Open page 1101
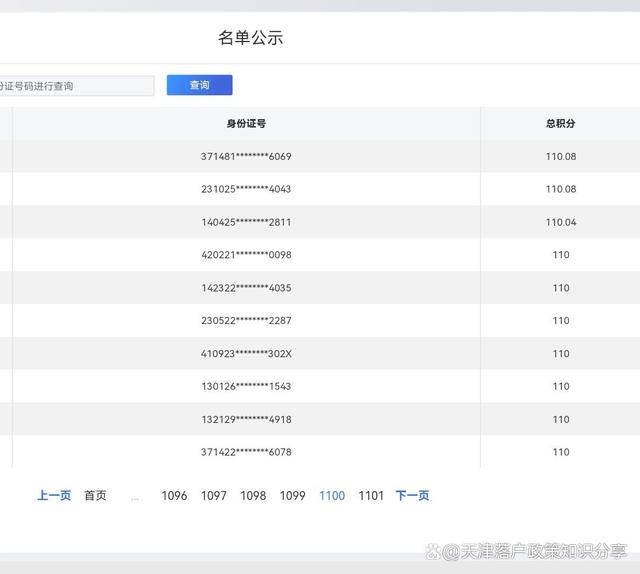This screenshot has height=574, width=640. coord(371,496)
